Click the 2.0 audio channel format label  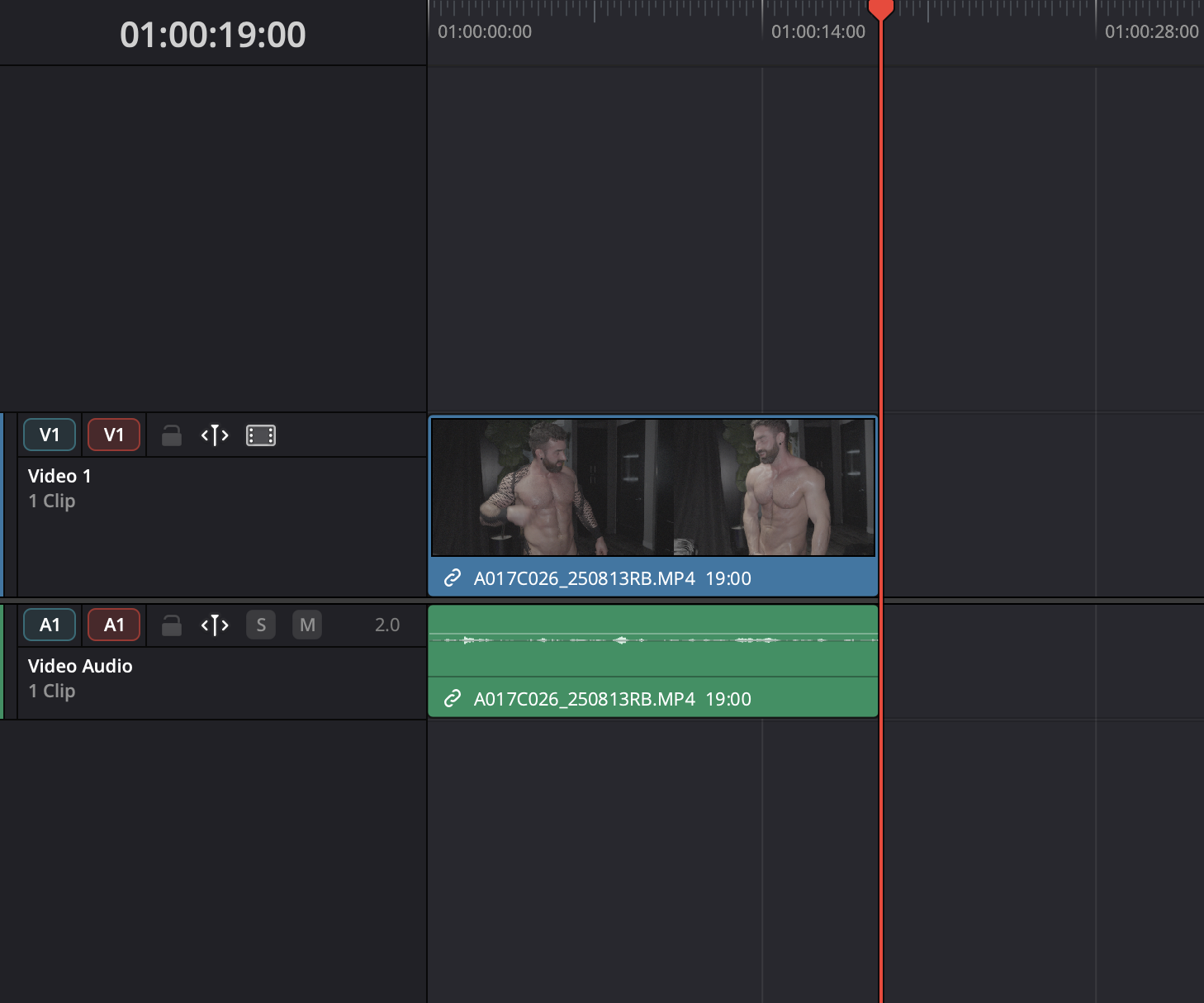[387, 625]
